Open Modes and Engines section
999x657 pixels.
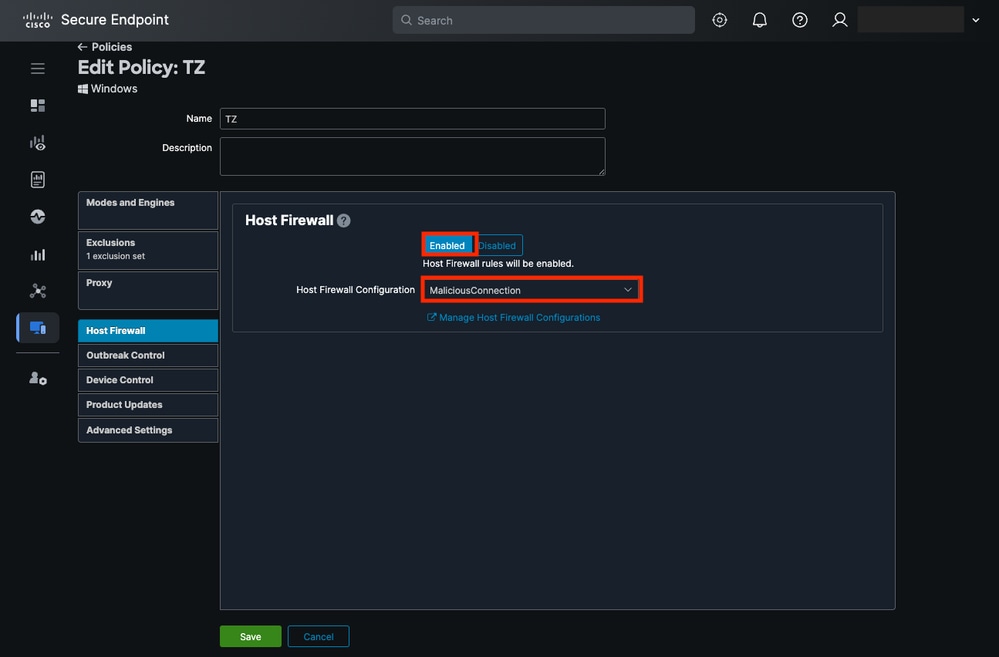pyautogui.click(x=148, y=210)
